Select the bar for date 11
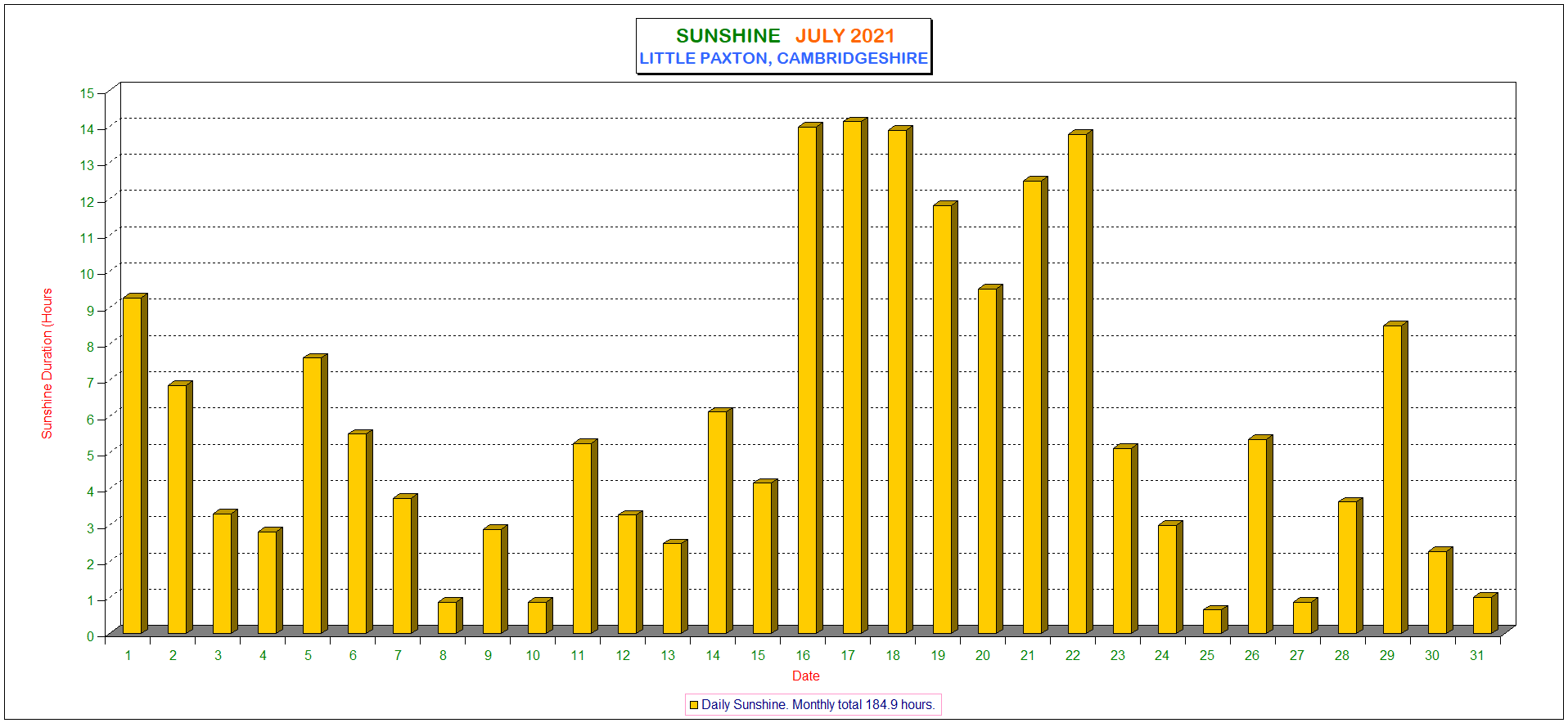Image resolution: width=1568 pixels, height=723 pixels. [585, 537]
